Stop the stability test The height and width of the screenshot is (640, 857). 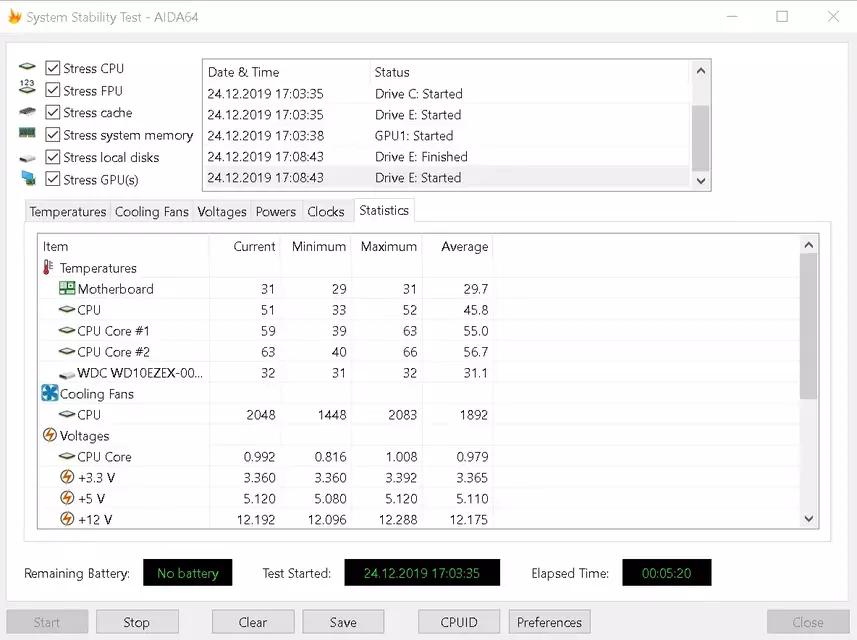tap(137, 622)
